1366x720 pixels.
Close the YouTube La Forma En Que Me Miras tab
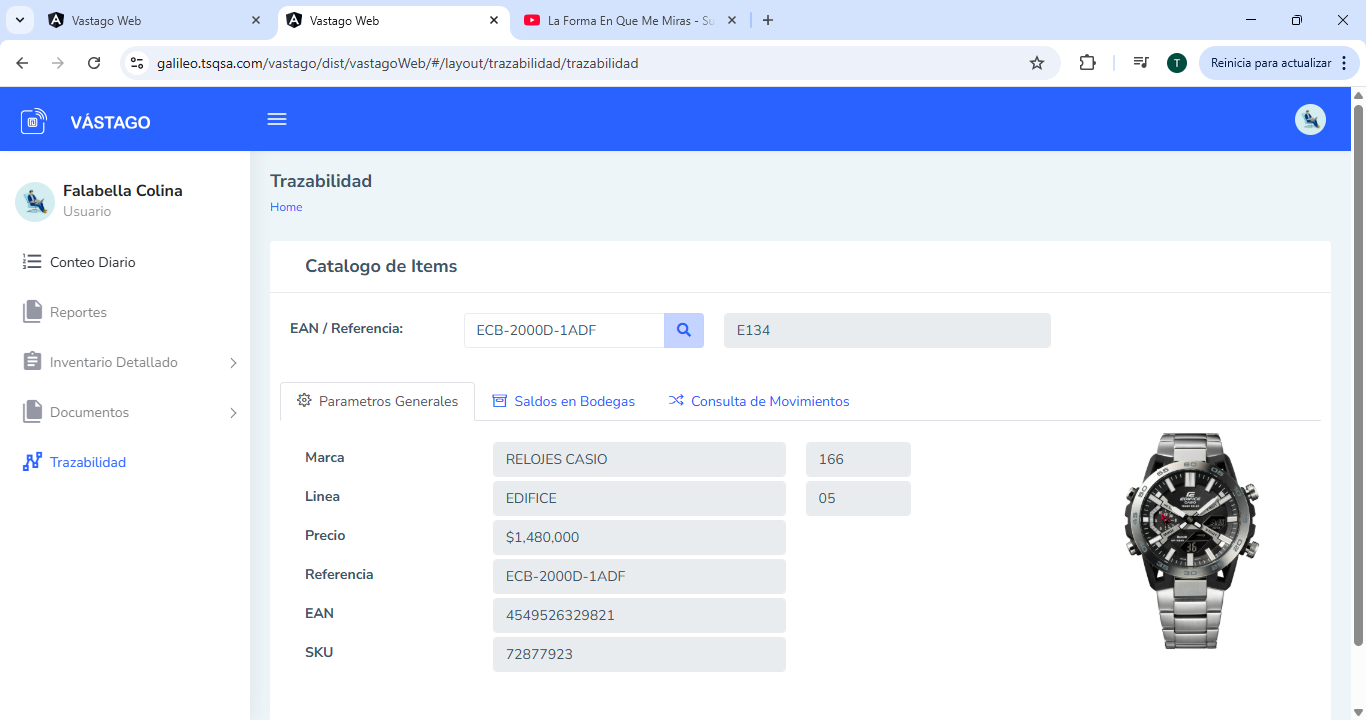pyautogui.click(x=732, y=20)
